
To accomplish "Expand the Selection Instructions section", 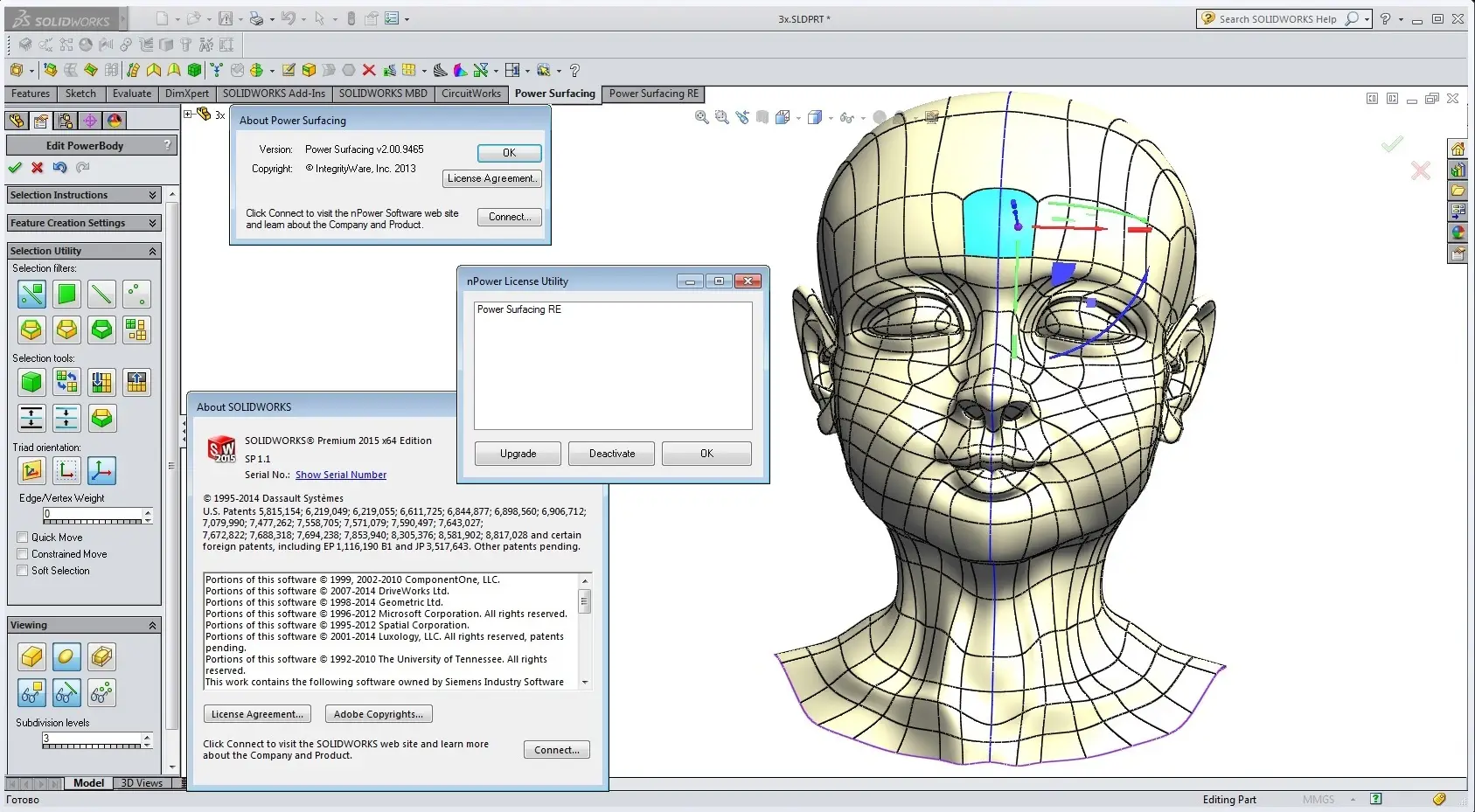I will [84, 195].
